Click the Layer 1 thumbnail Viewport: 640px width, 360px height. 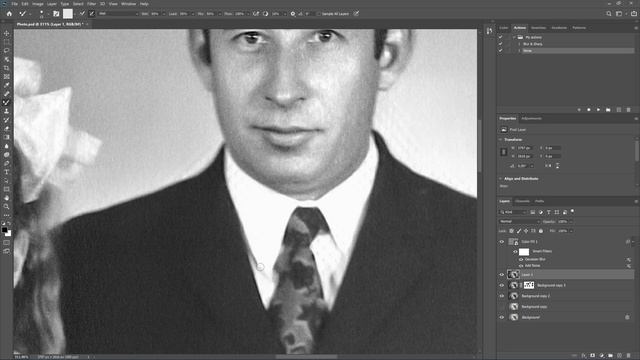click(513, 275)
